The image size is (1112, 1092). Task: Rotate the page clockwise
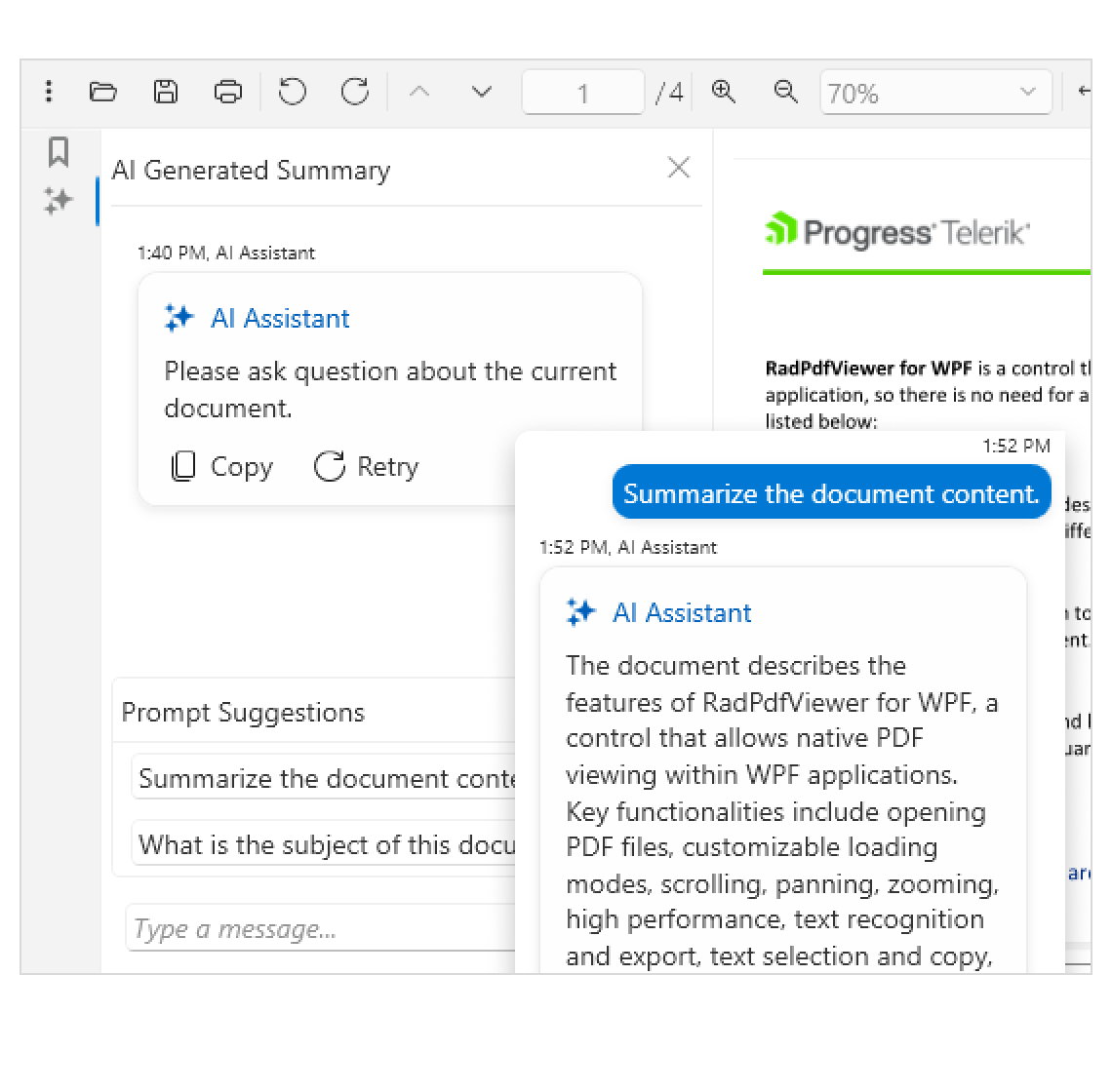(x=354, y=91)
